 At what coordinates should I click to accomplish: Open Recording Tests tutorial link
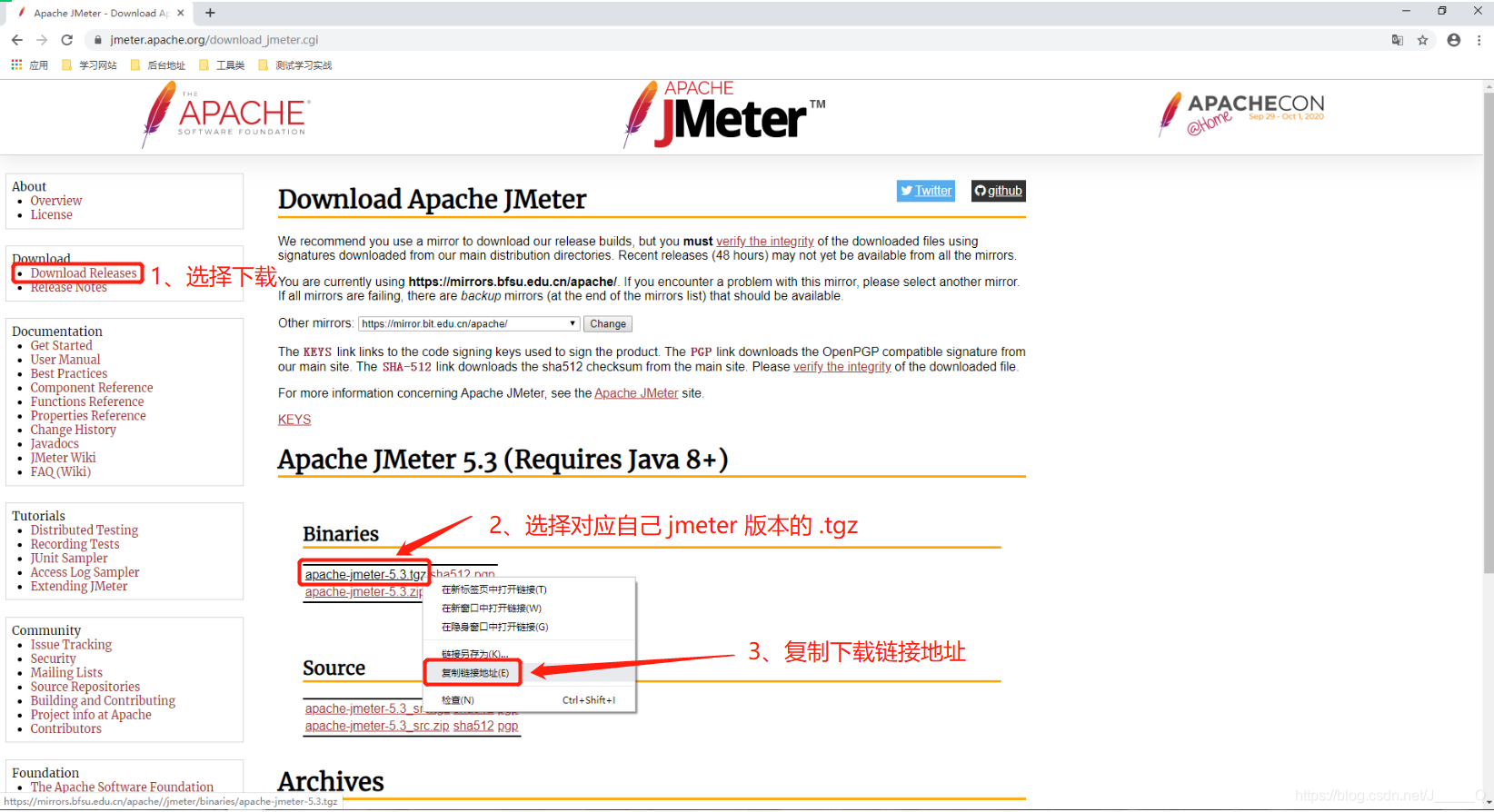click(x=75, y=545)
